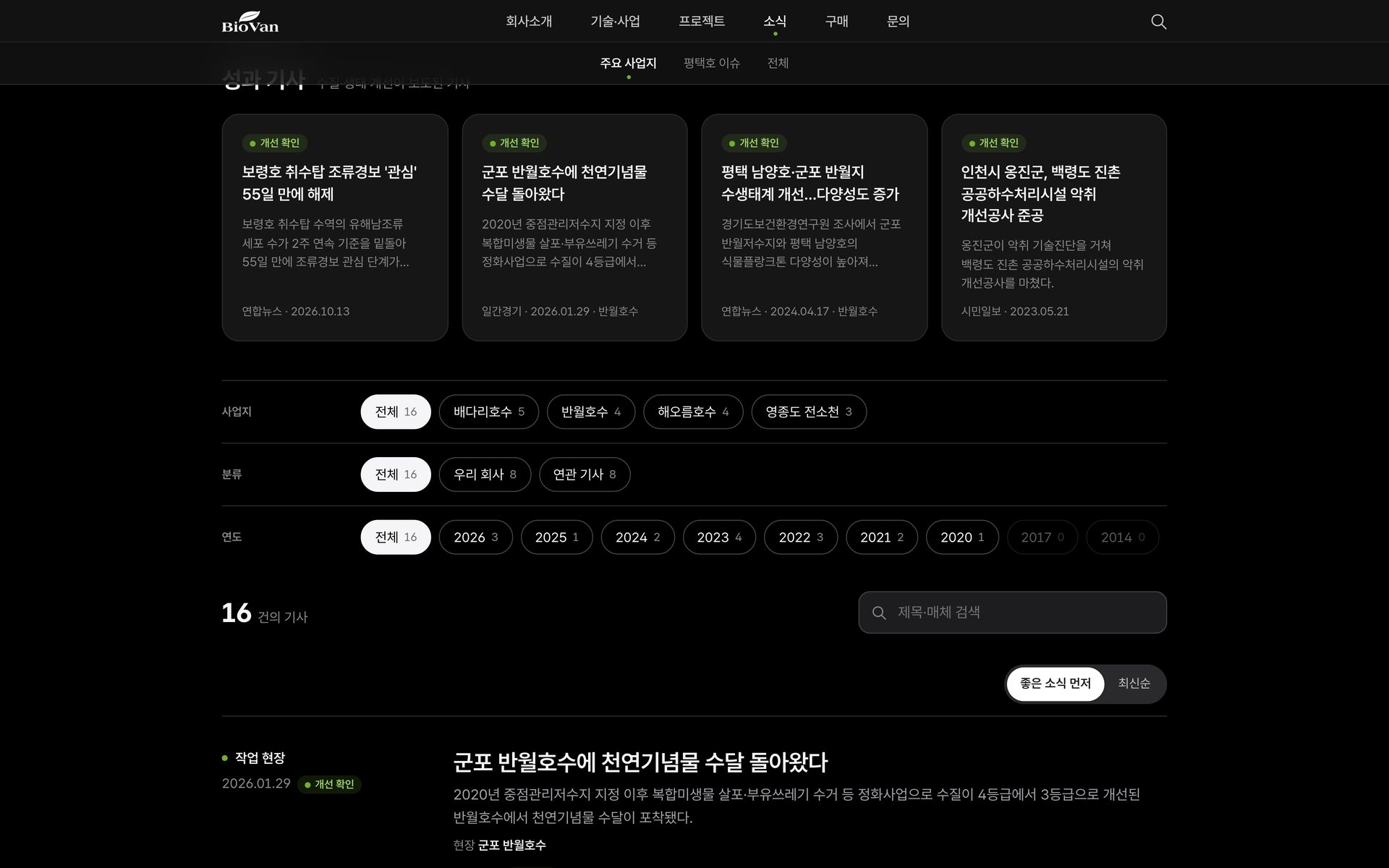
Task: Open site search magnifier icon
Action: click(x=1158, y=22)
